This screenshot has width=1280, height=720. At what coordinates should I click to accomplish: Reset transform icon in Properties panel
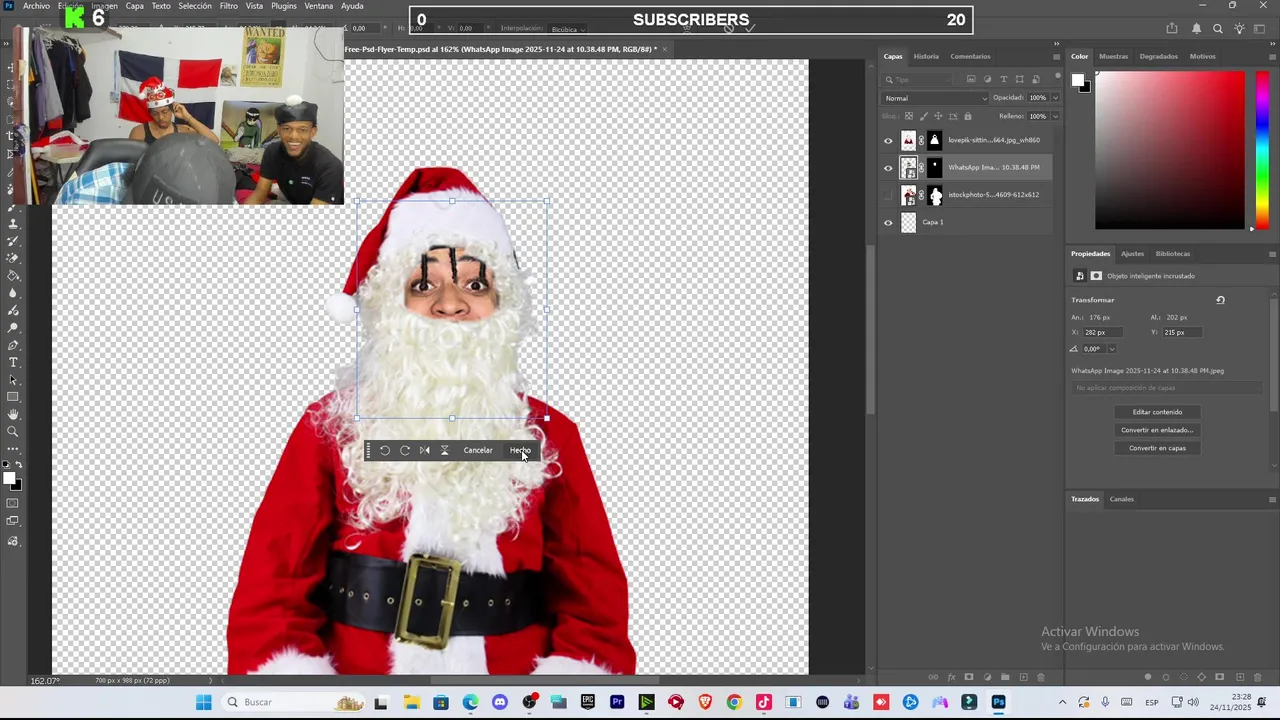pyautogui.click(x=1220, y=300)
